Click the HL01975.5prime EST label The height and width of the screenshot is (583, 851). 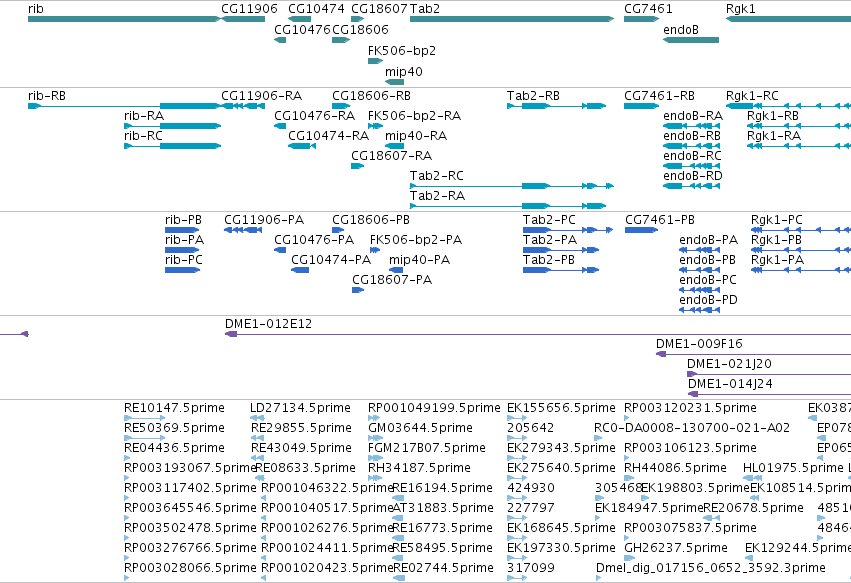793,468
